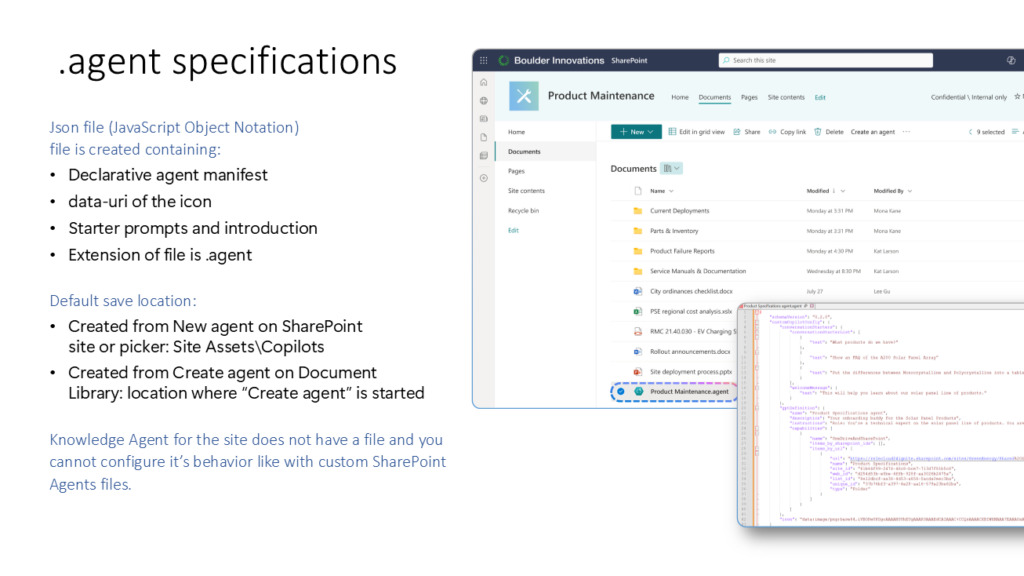Clear the 9 selected items indicator
This screenshot has width=1024, height=576.
986,132
